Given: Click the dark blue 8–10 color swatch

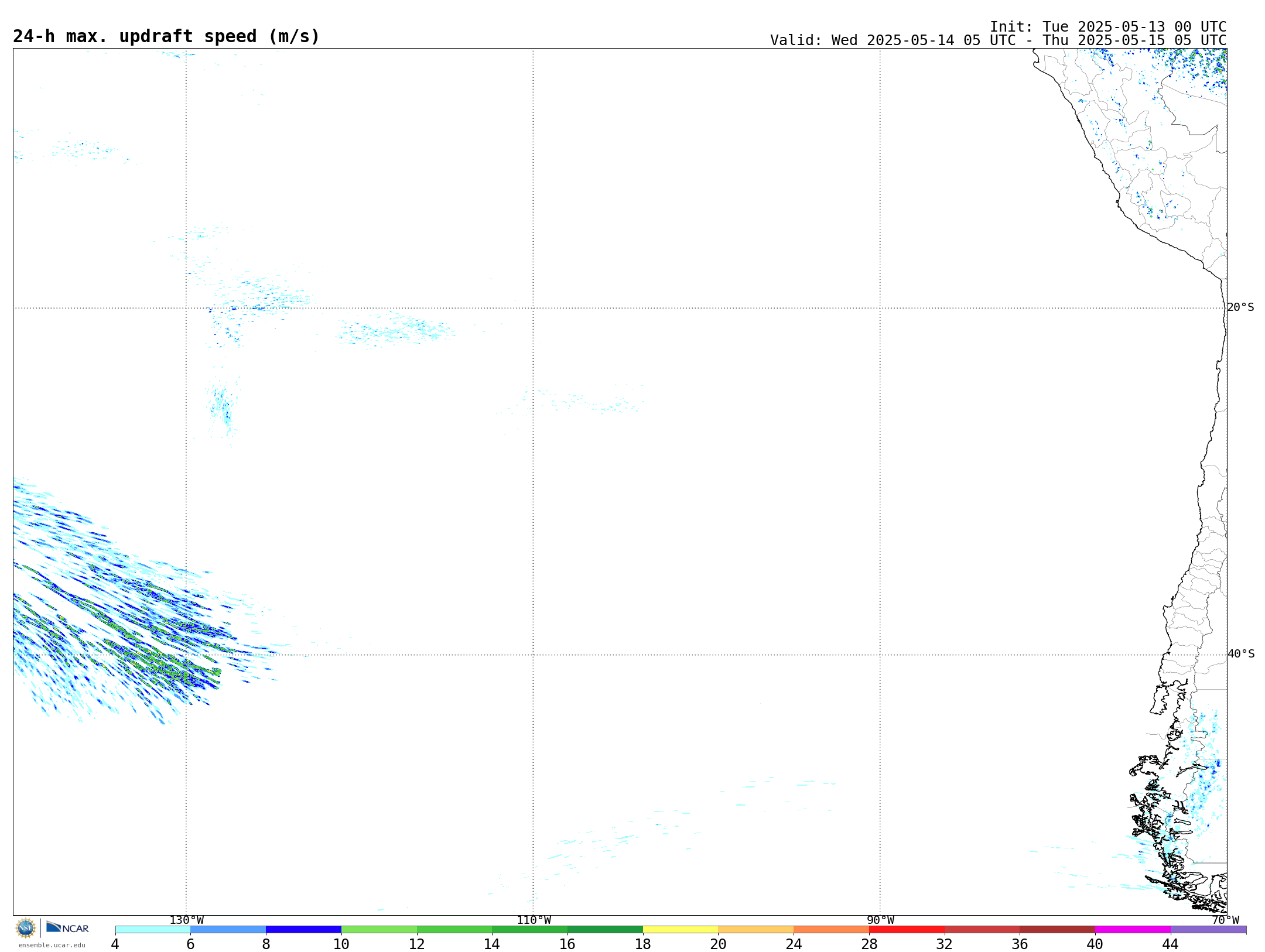Looking at the screenshot, I should (304, 930).
